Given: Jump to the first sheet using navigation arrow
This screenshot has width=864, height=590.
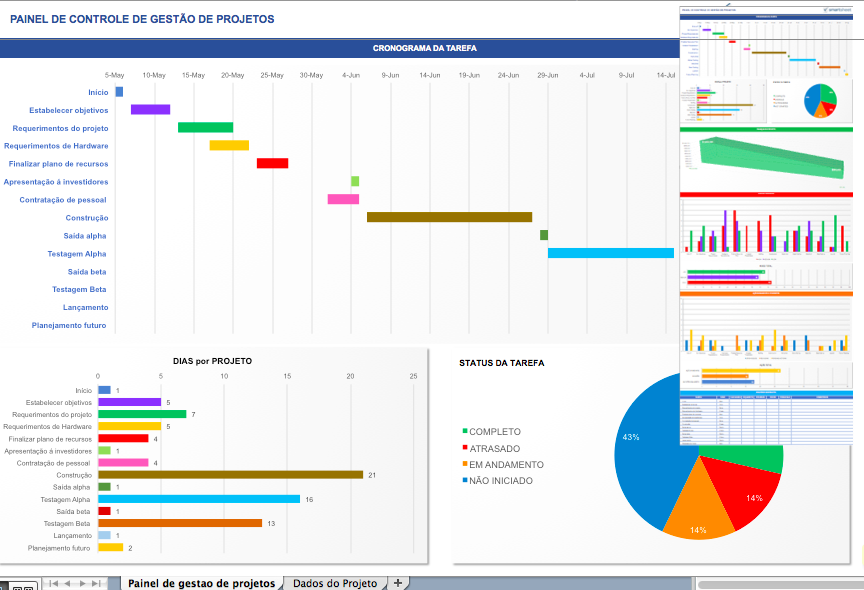Looking at the screenshot, I should pyautogui.click(x=53, y=583).
